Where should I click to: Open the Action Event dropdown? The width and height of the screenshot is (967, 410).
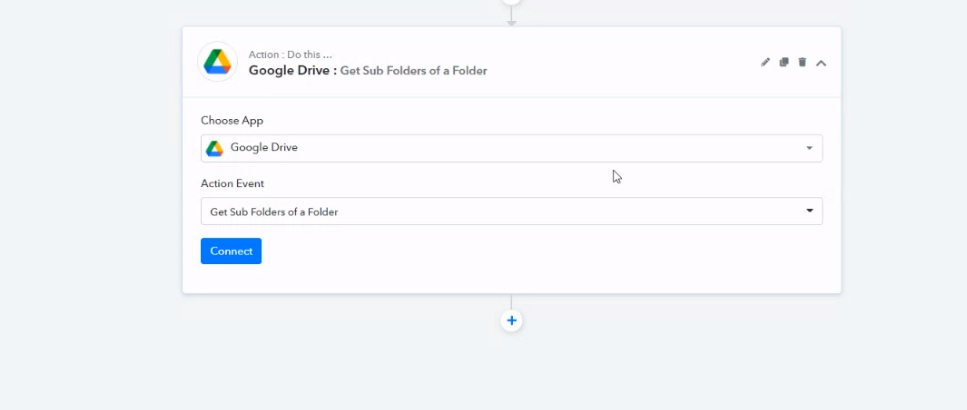(x=511, y=211)
